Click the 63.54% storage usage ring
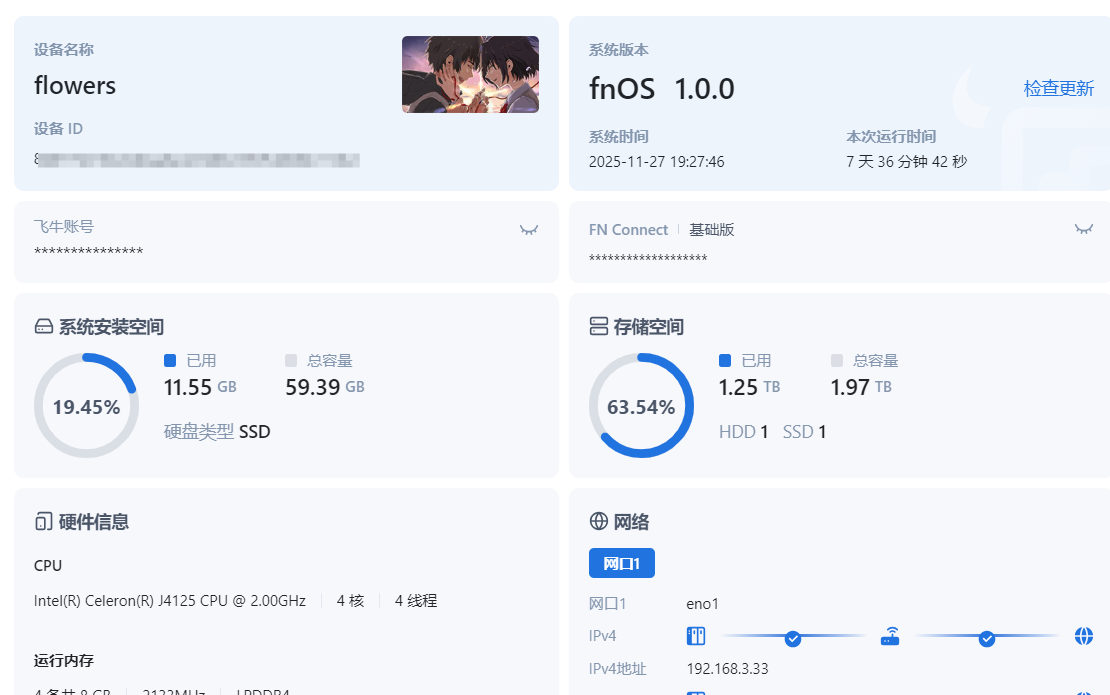1110x695 pixels. (x=641, y=406)
